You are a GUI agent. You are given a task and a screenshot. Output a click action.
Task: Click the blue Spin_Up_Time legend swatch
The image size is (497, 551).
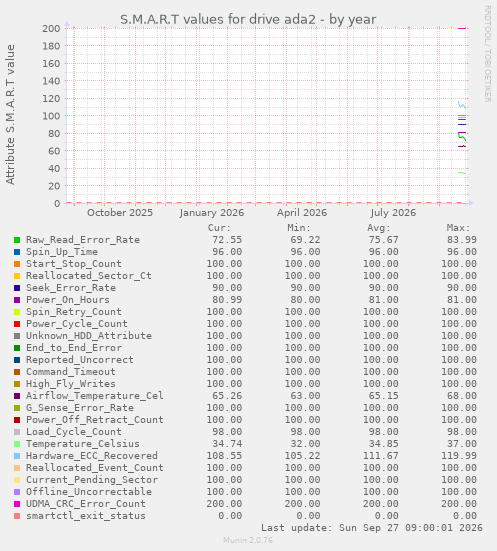(x=17, y=252)
